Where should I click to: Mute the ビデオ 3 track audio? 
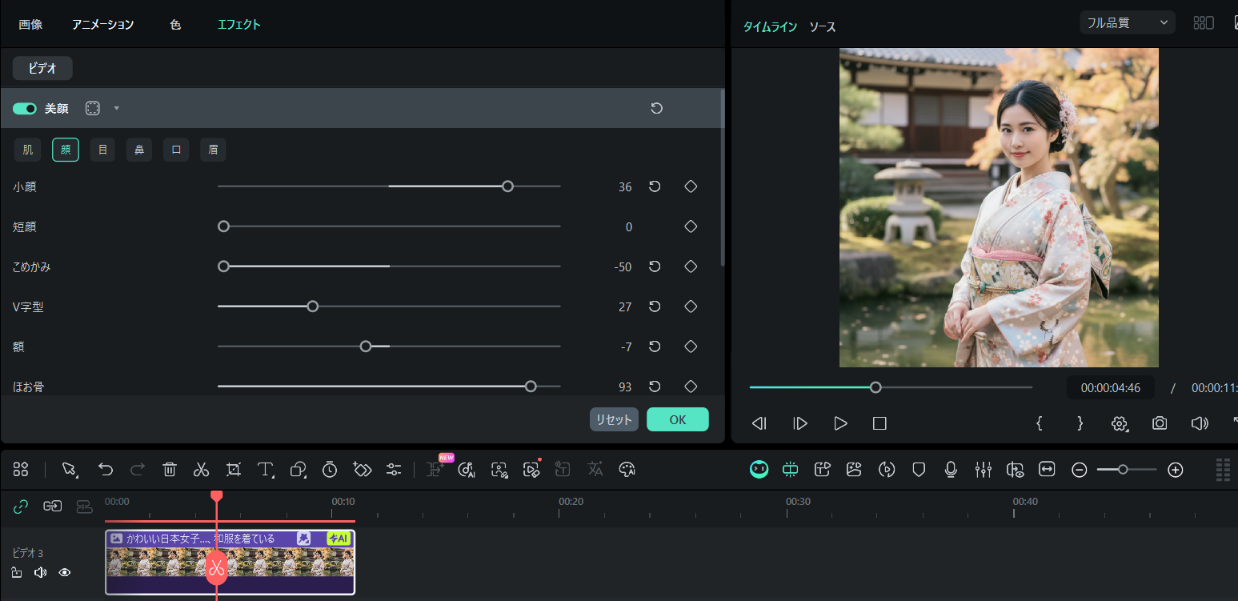point(41,573)
